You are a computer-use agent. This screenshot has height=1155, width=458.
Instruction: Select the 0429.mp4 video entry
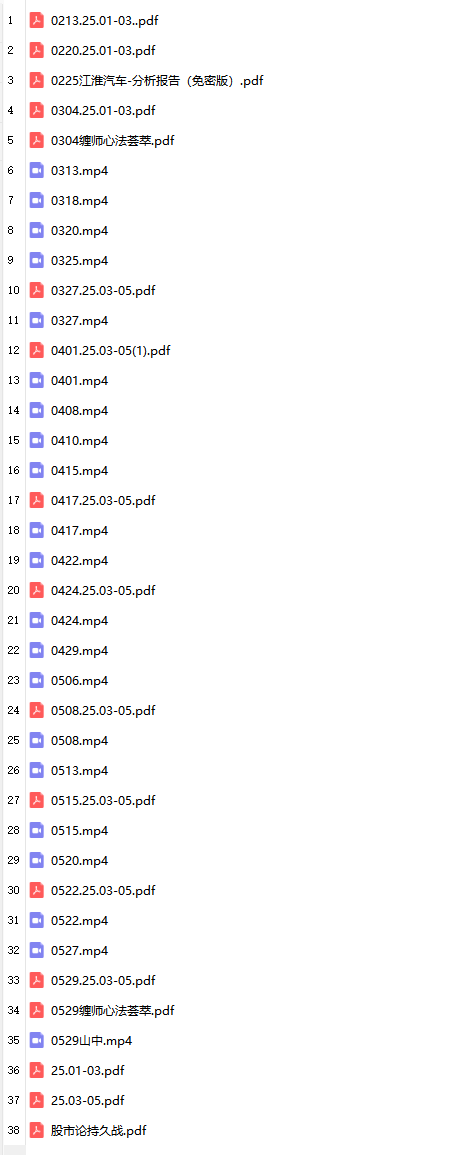[80, 650]
